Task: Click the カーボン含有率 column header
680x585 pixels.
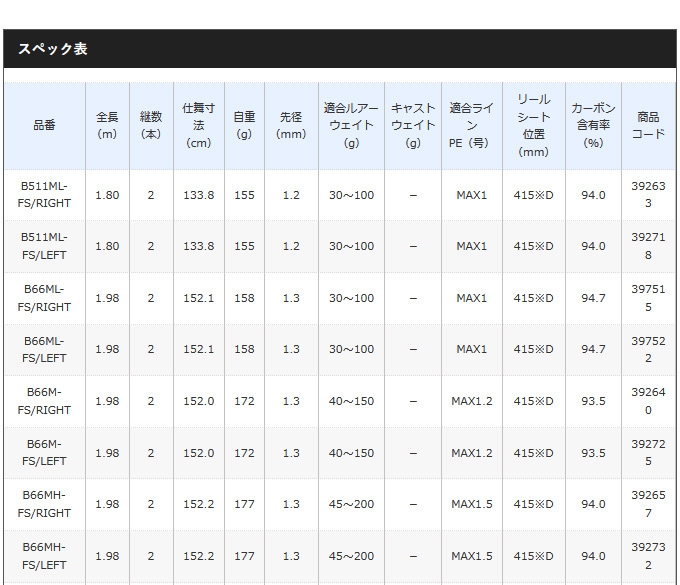Action: pyautogui.click(x=593, y=126)
